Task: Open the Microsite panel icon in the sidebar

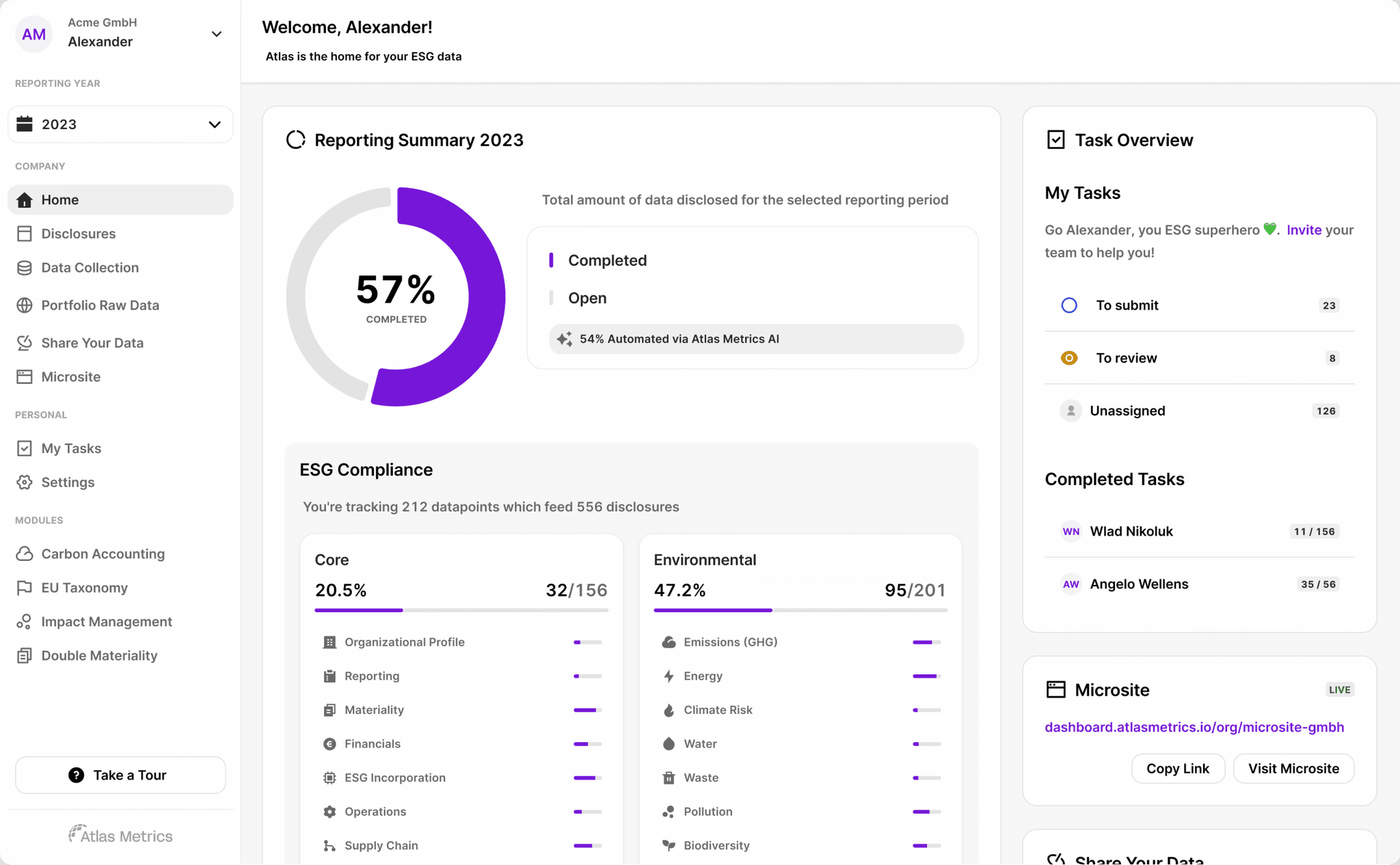Action: pyautogui.click(x=25, y=376)
